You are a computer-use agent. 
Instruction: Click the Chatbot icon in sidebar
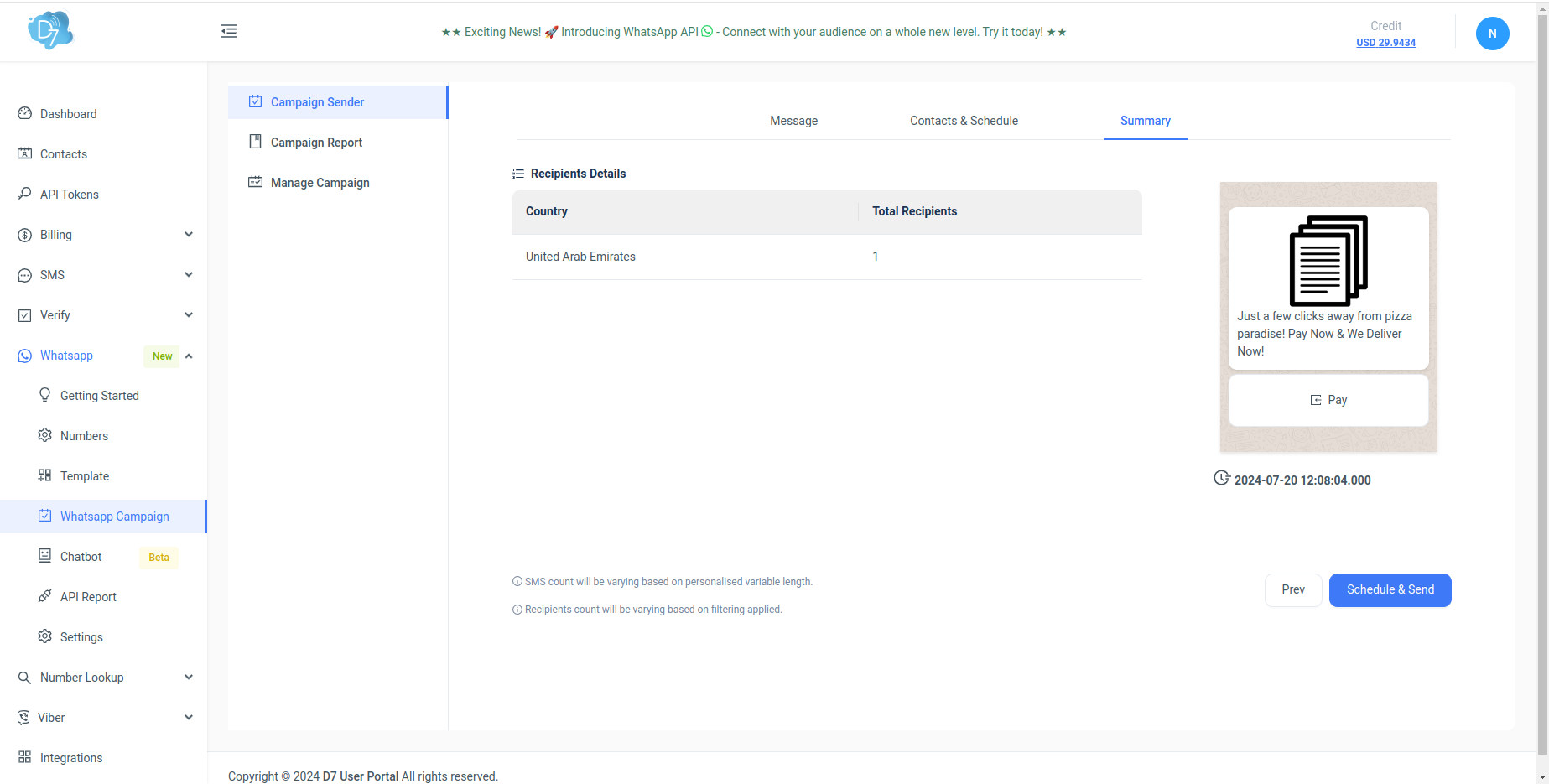coord(45,556)
